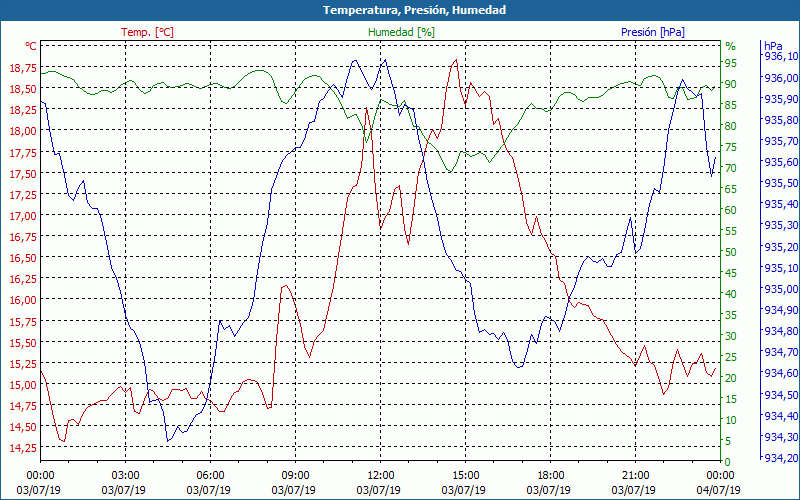Click the 15:00 time axis label
The height and width of the screenshot is (500, 800).
[x=465, y=476]
